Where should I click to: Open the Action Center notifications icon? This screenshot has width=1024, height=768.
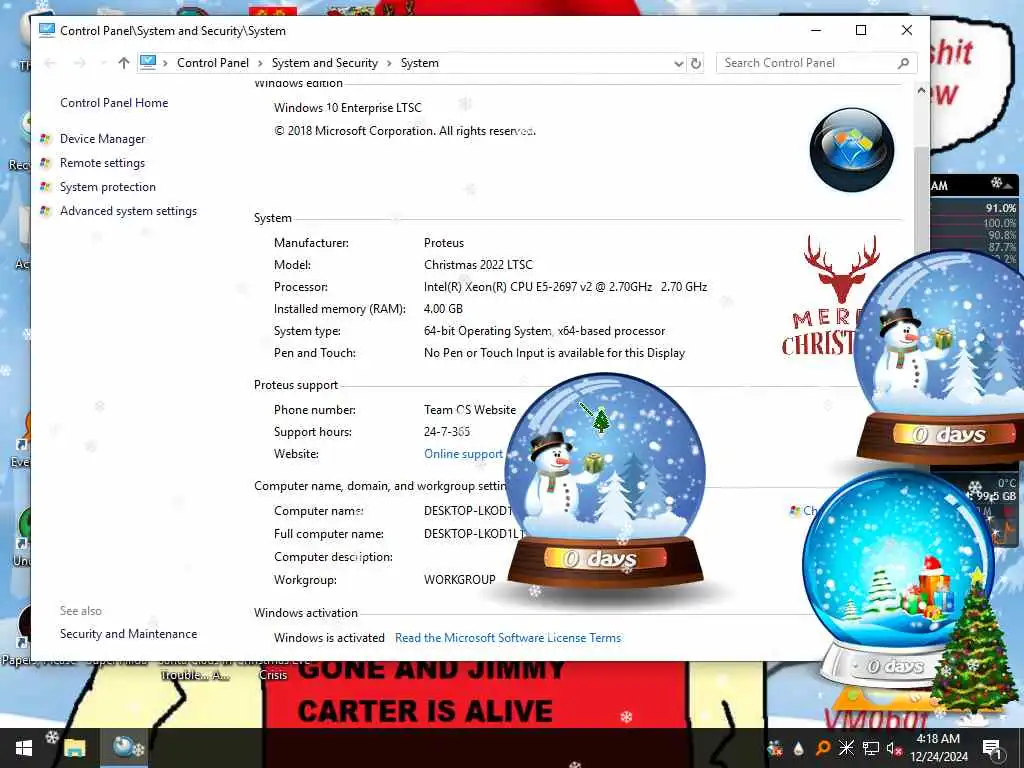click(993, 748)
